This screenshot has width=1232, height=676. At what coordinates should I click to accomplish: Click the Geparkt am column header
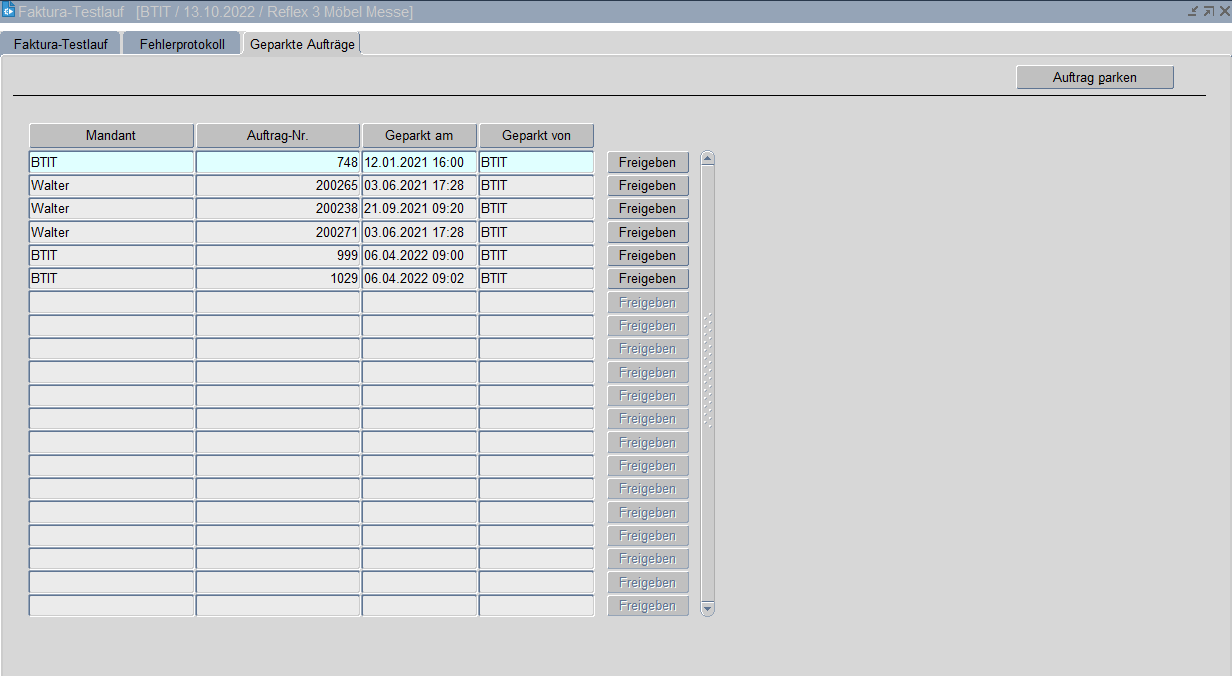pyautogui.click(x=419, y=135)
